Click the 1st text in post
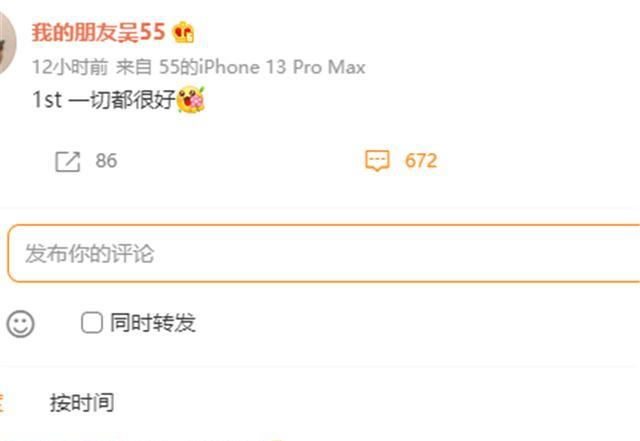Screen dimensions: 640x441 (x=47, y=100)
